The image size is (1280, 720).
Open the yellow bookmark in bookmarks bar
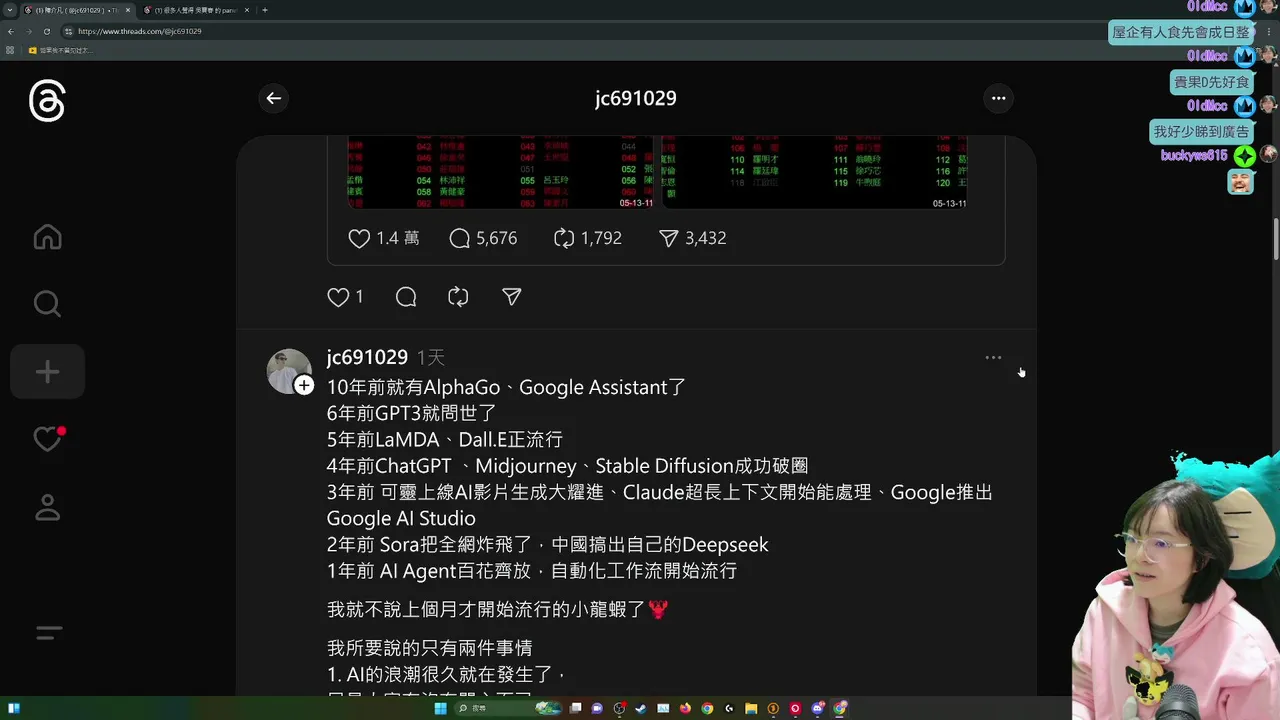click(59, 50)
